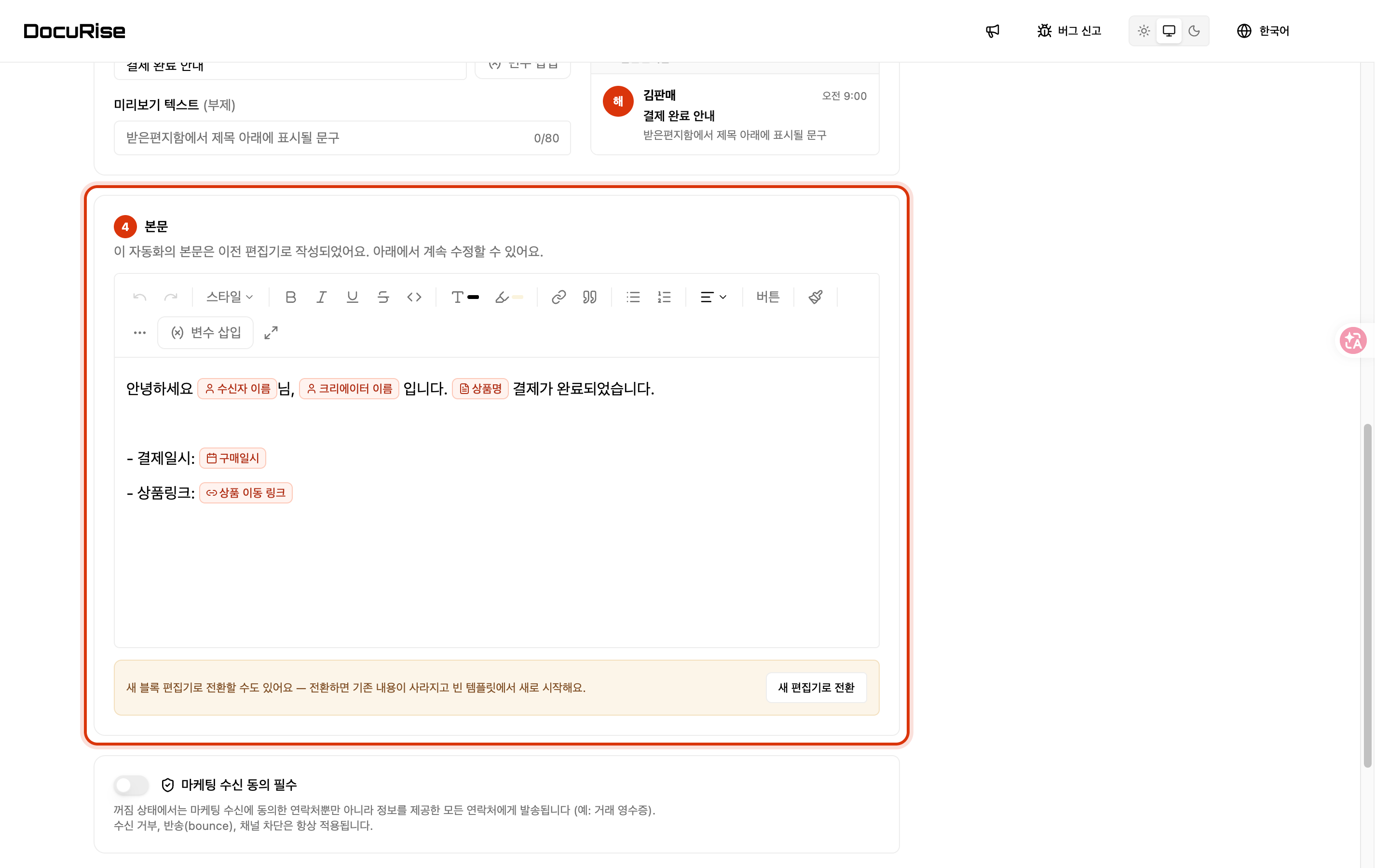Insert a blockquote

[x=589, y=297]
